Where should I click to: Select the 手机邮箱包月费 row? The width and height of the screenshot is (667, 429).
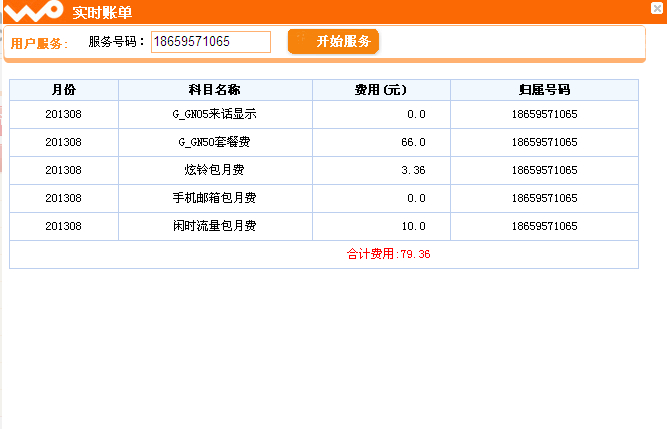coord(324,199)
